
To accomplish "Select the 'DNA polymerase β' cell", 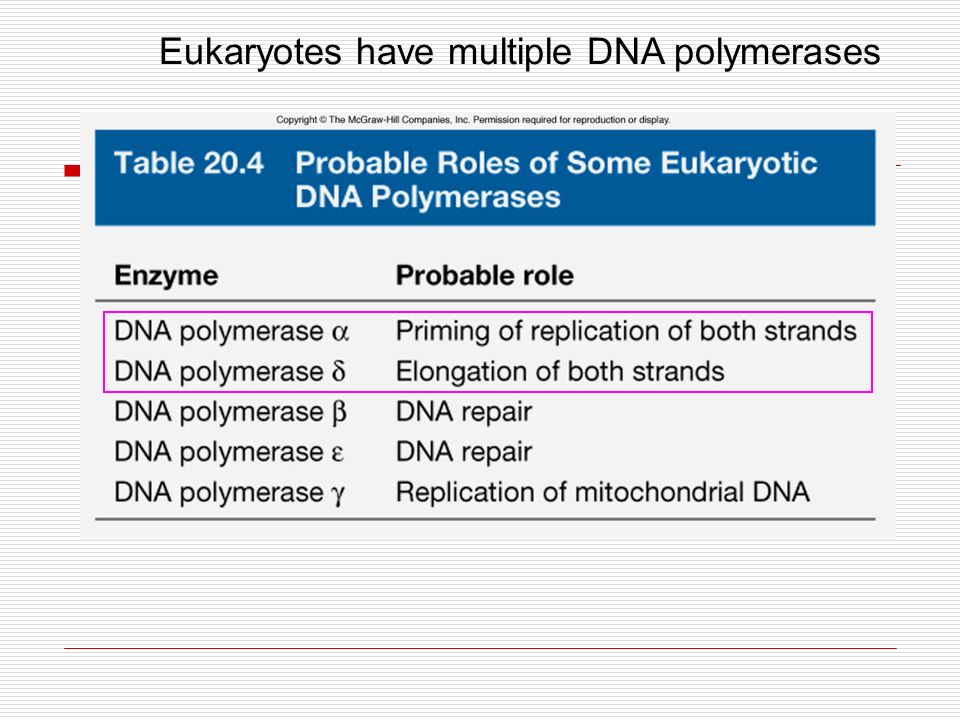I will [230, 412].
